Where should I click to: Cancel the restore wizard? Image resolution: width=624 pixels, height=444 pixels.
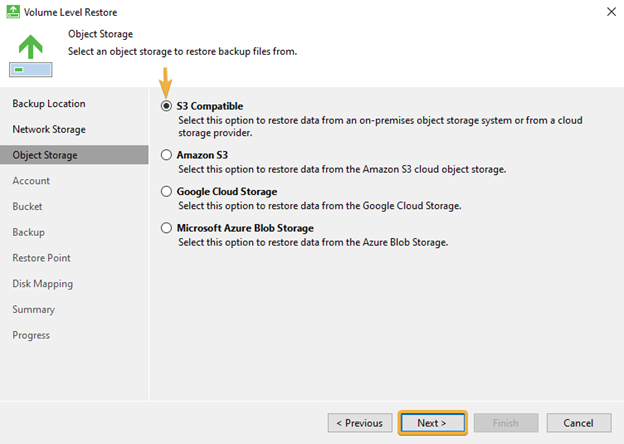(x=579, y=423)
